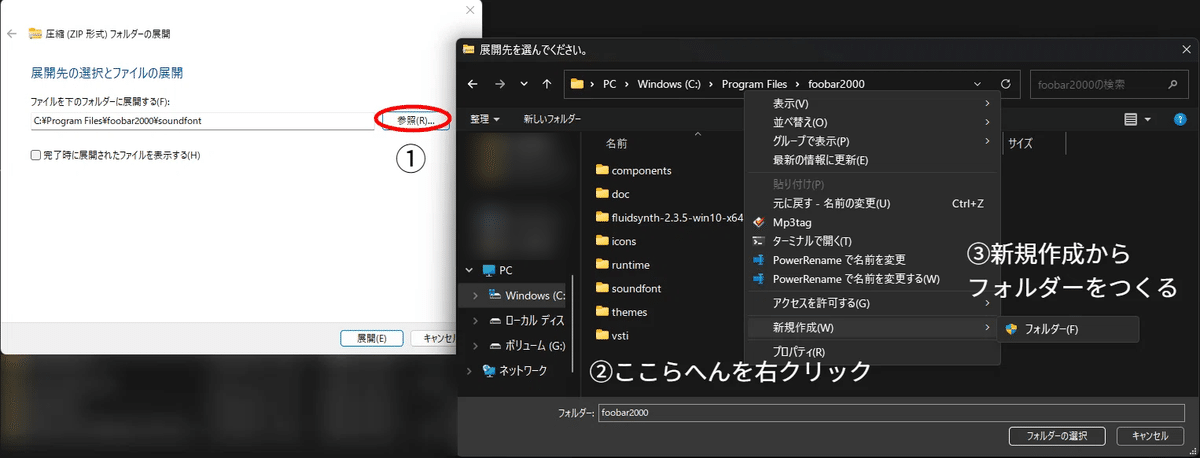Open 表示(V) context submenu
Viewport: 1200px width, 458px height.
(873, 103)
